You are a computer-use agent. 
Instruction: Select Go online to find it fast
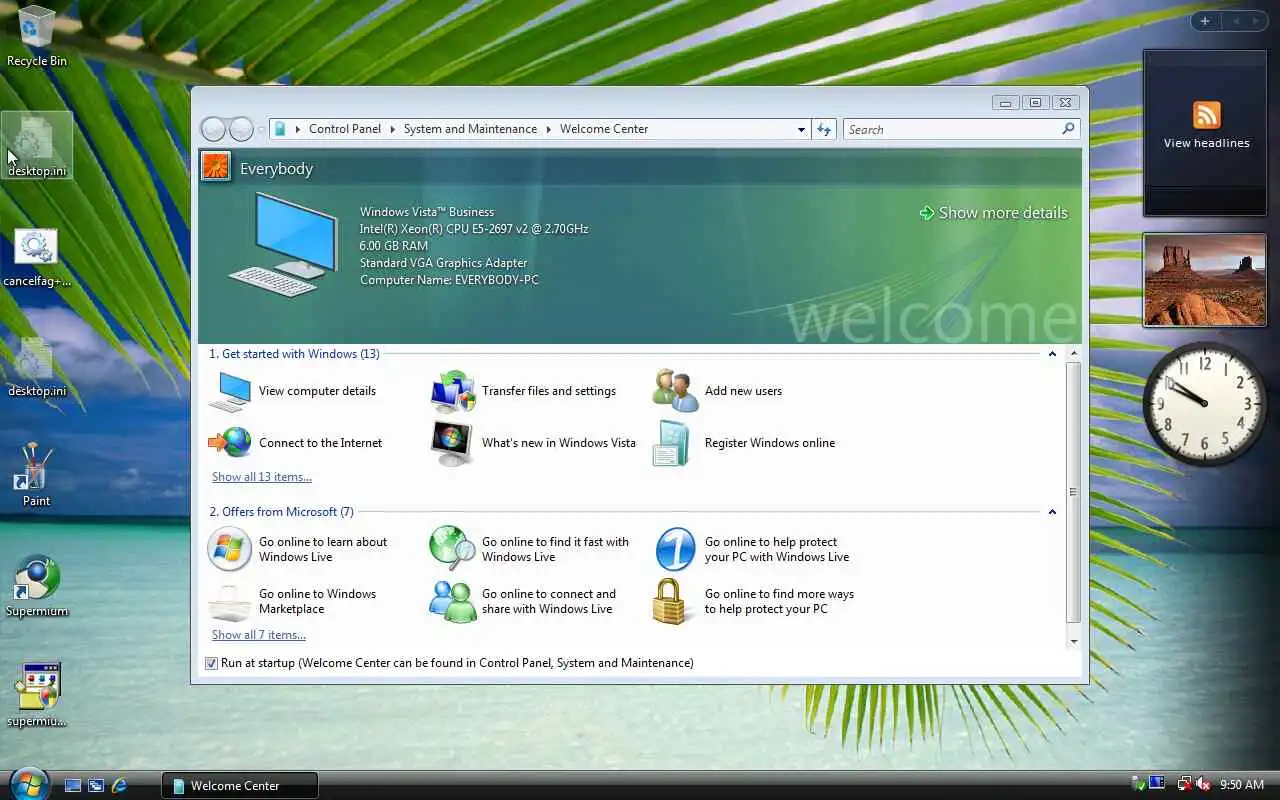[x=530, y=549]
